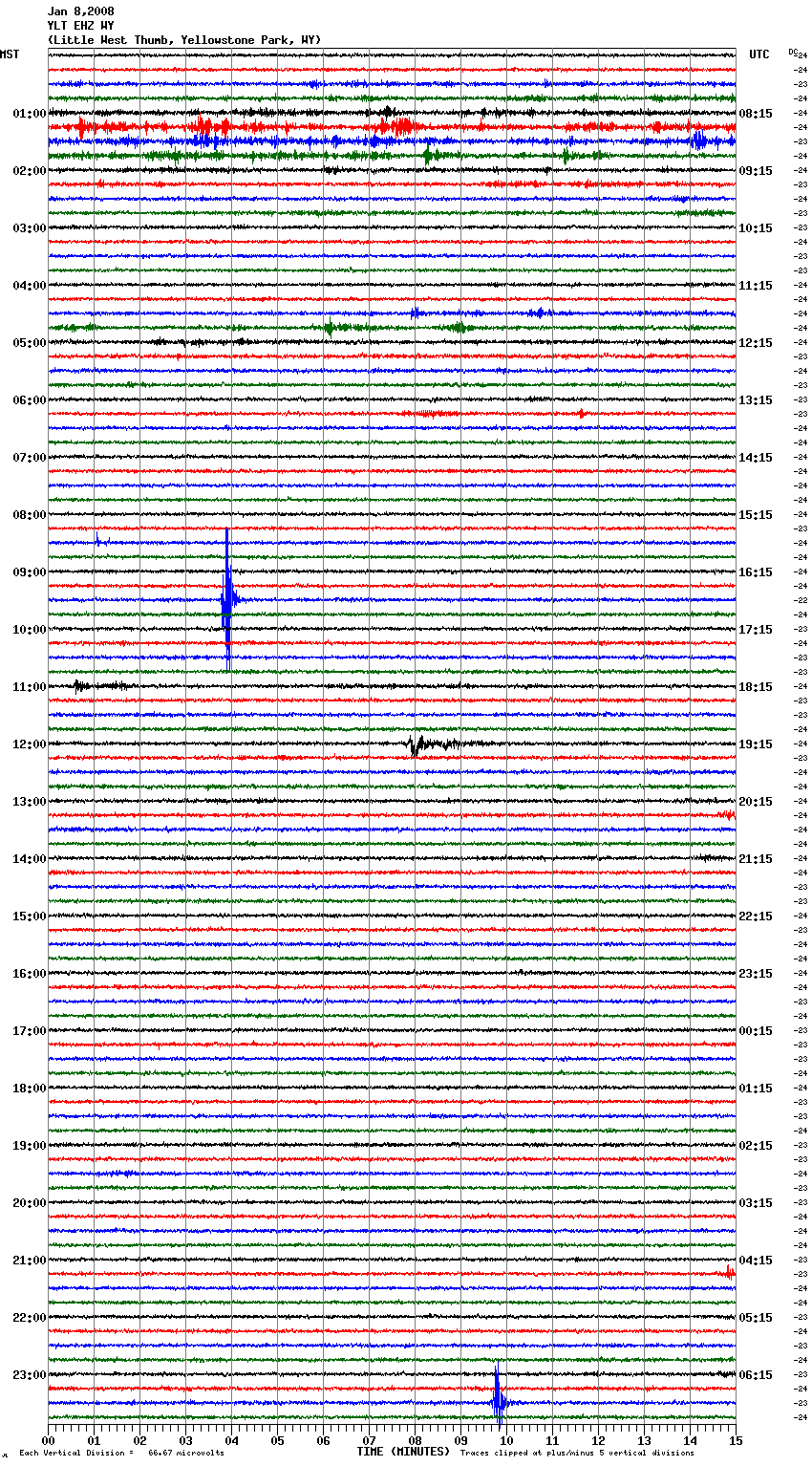Select the 08:00 MST time label

30,515
